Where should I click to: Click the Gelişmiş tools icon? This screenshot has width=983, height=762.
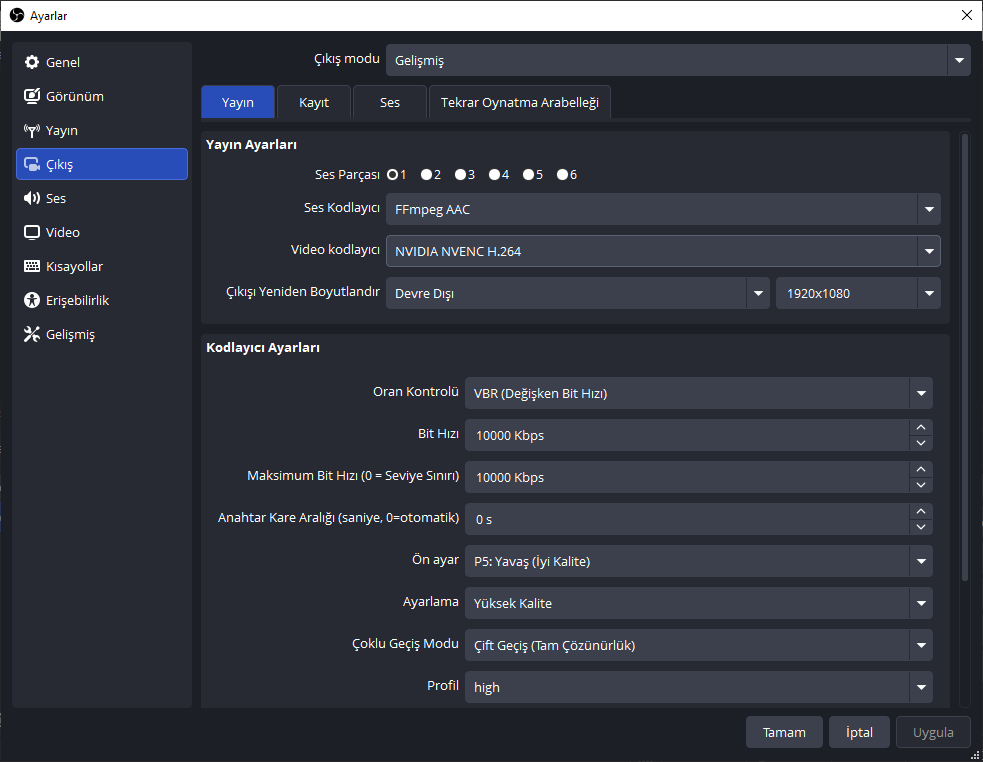pos(32,334)
